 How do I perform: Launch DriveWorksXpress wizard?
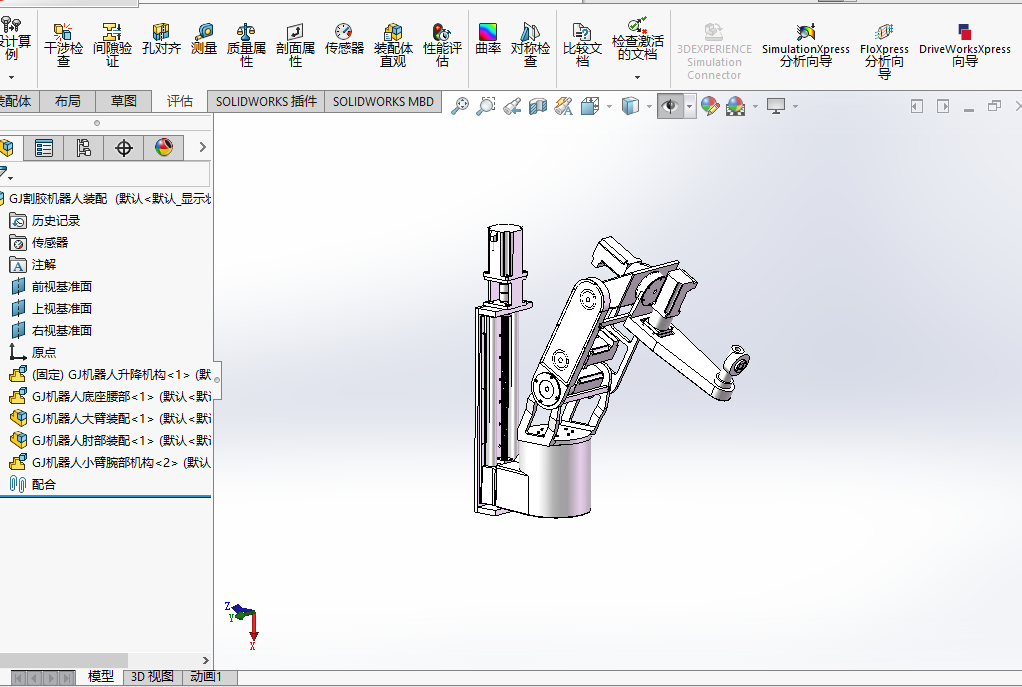[965, 45]
